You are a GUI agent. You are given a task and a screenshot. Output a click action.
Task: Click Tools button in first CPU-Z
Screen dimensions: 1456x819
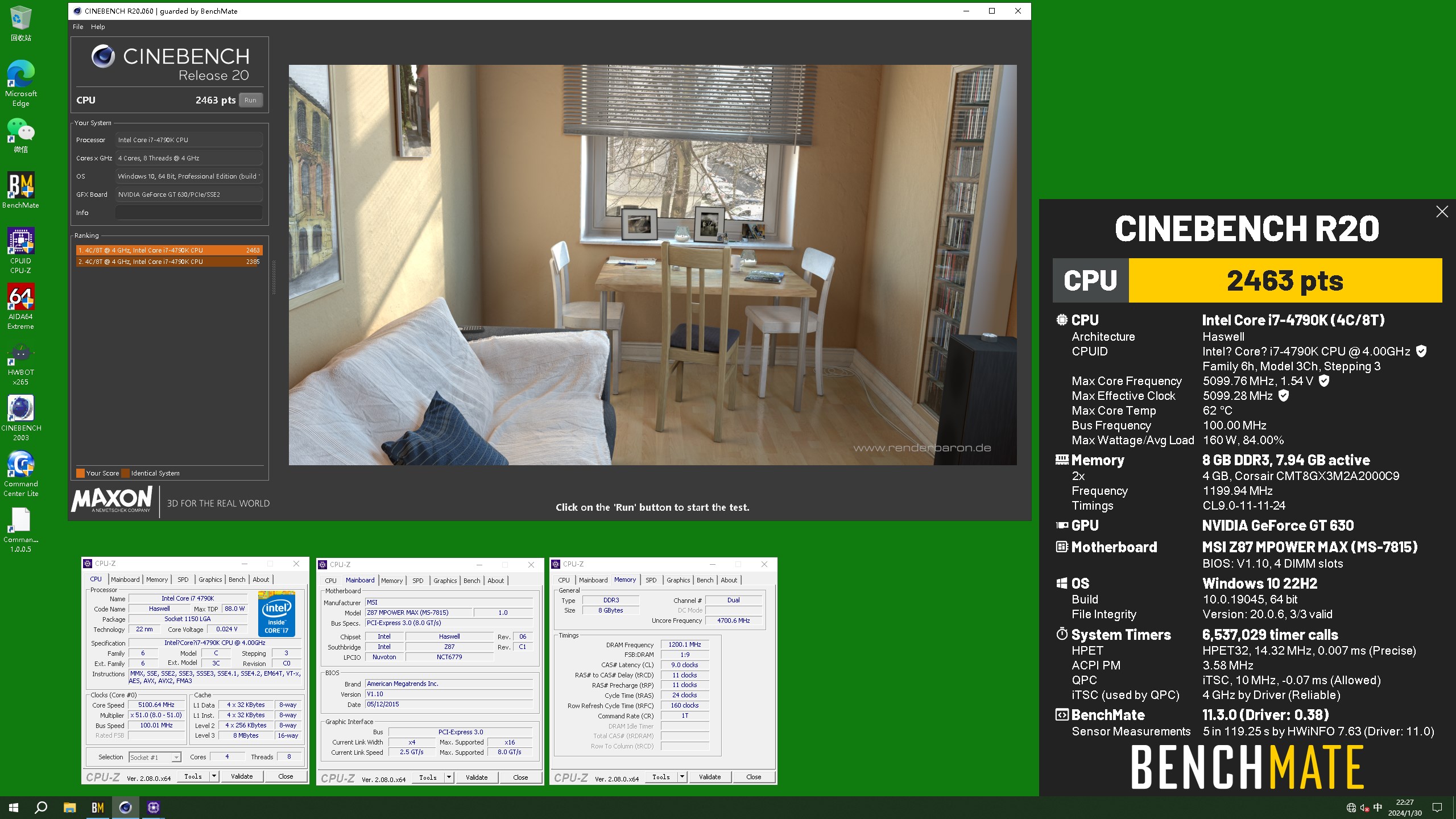(x=193, y=776)
